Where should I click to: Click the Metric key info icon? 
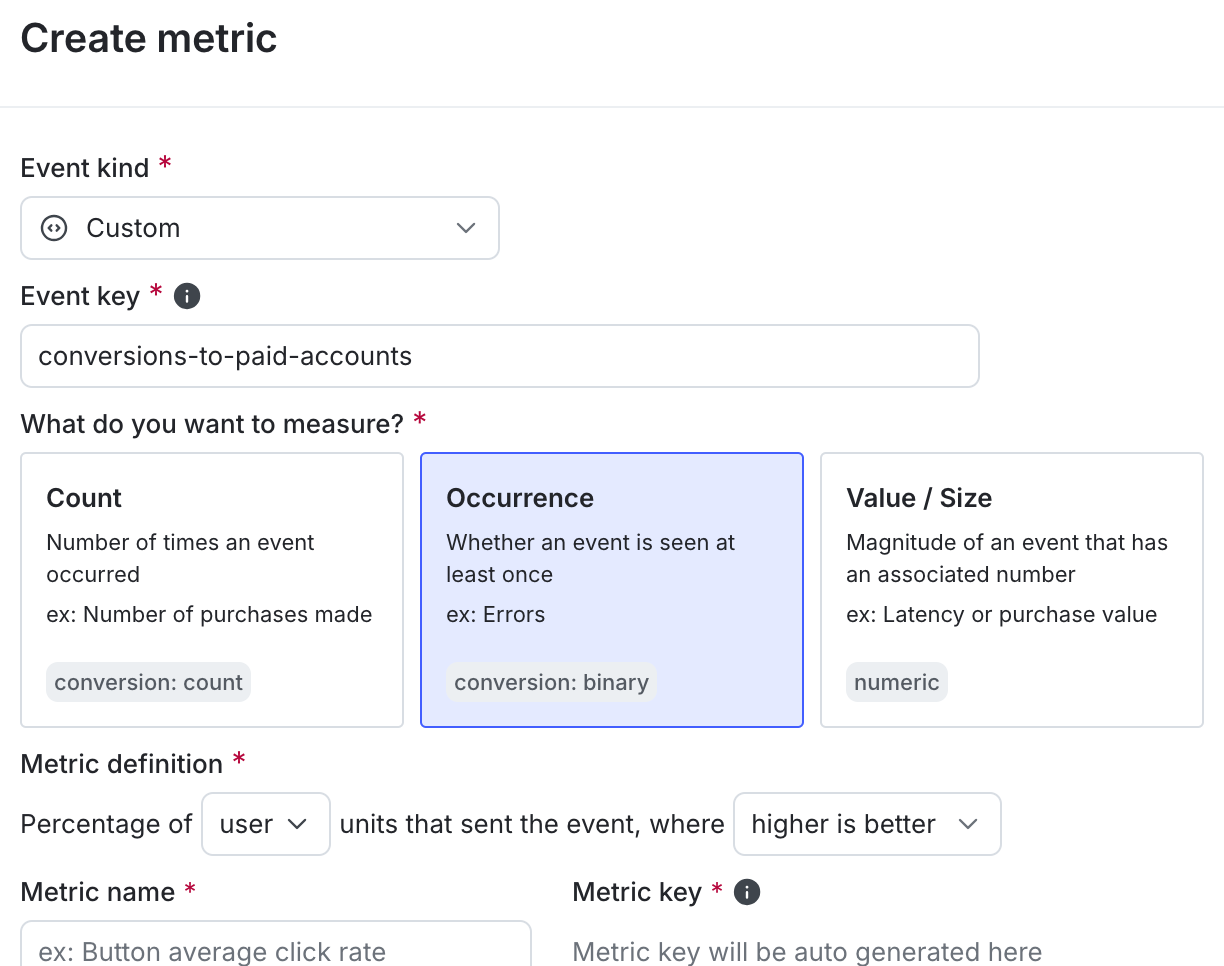[746, 891]
